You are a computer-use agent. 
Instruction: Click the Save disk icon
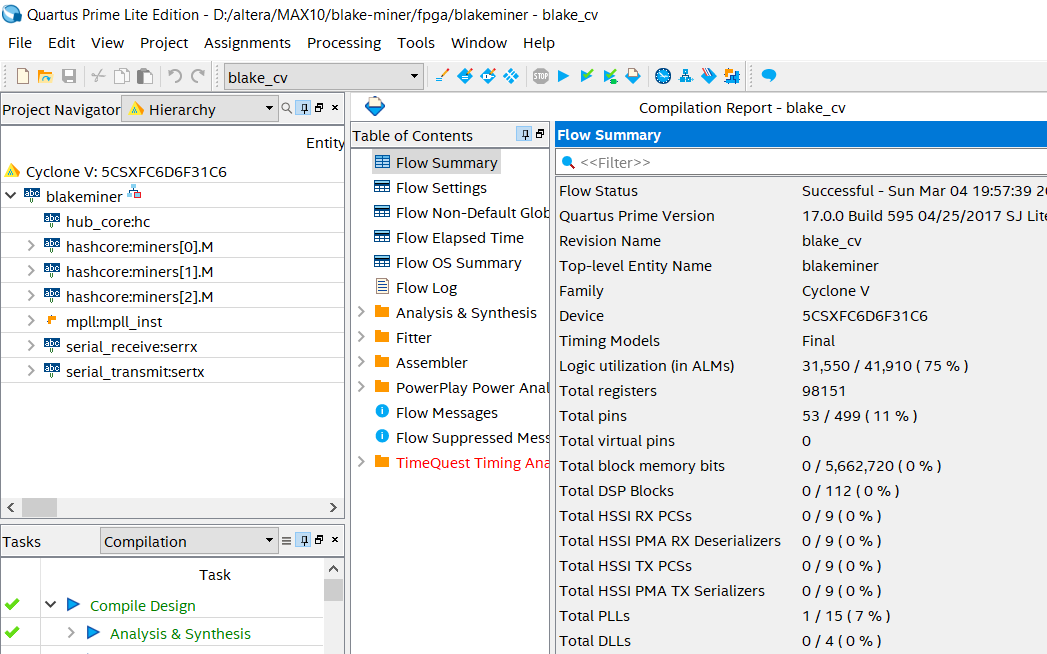(69, 76)
